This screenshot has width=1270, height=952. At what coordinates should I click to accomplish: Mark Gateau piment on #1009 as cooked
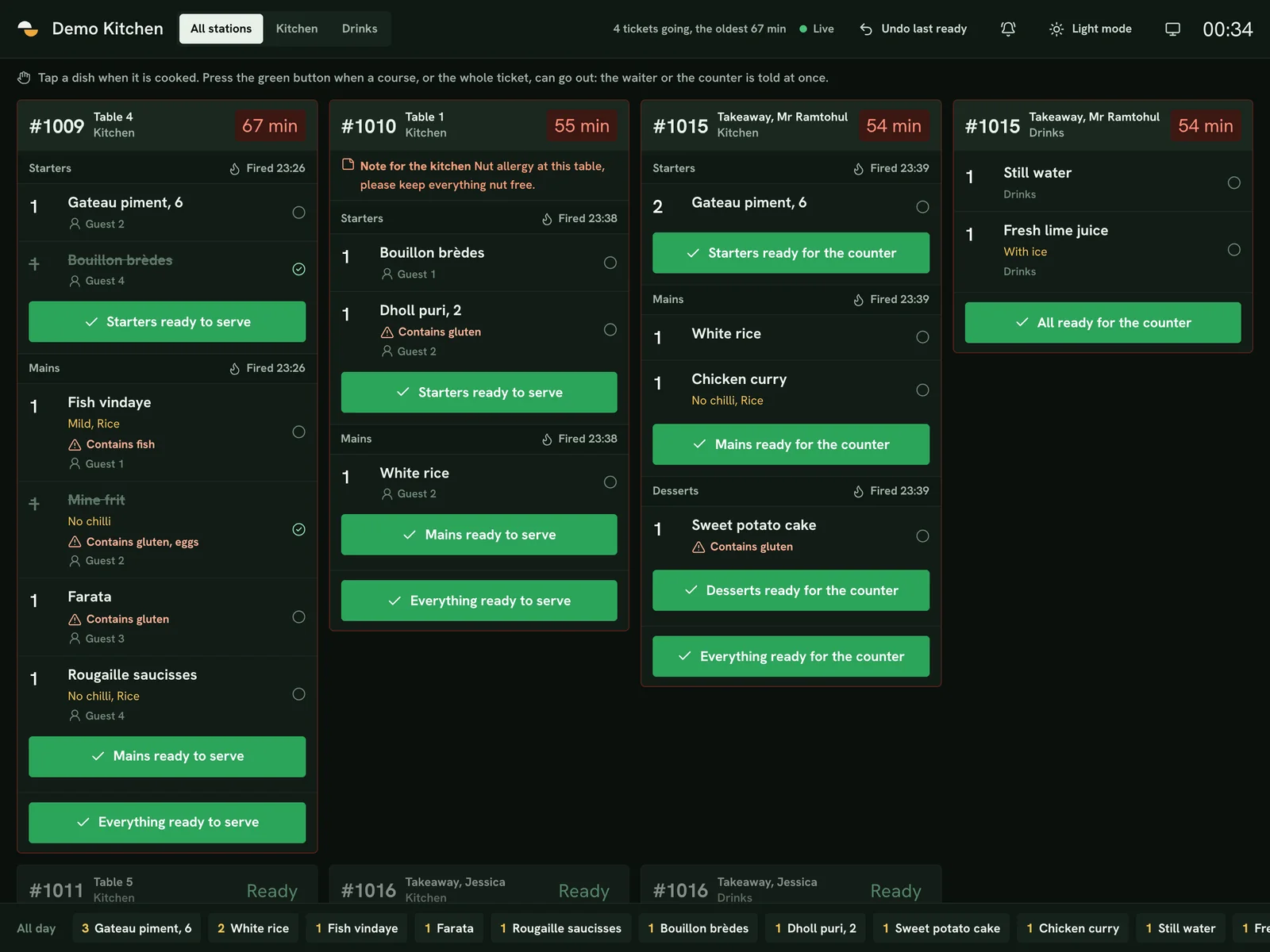pyautogui.click(x=298, y=213)
